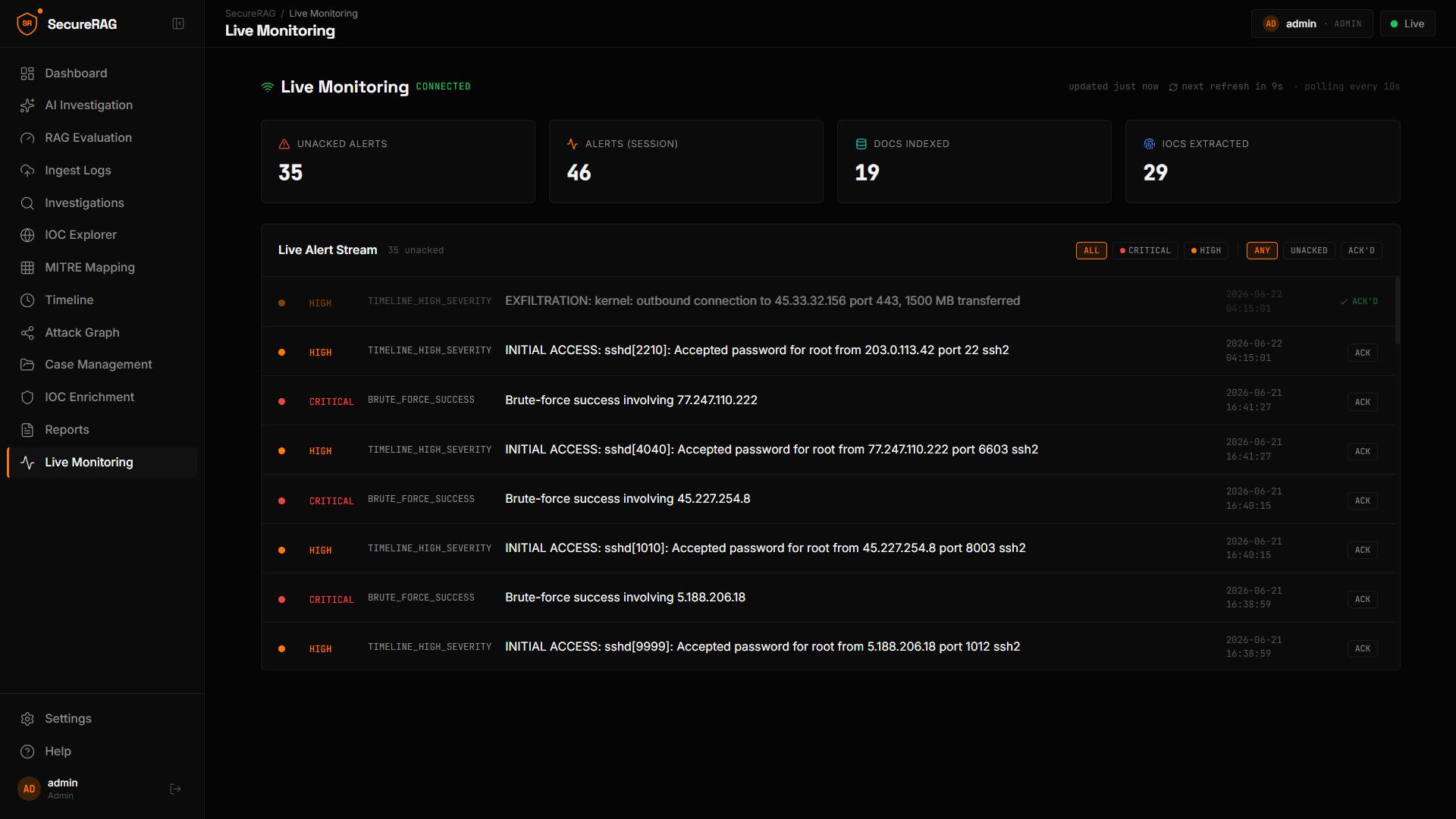Viewport: 1456px width, 819px height.
Task: Click the Alerts (Session) value 46
Action: [579, 173]
